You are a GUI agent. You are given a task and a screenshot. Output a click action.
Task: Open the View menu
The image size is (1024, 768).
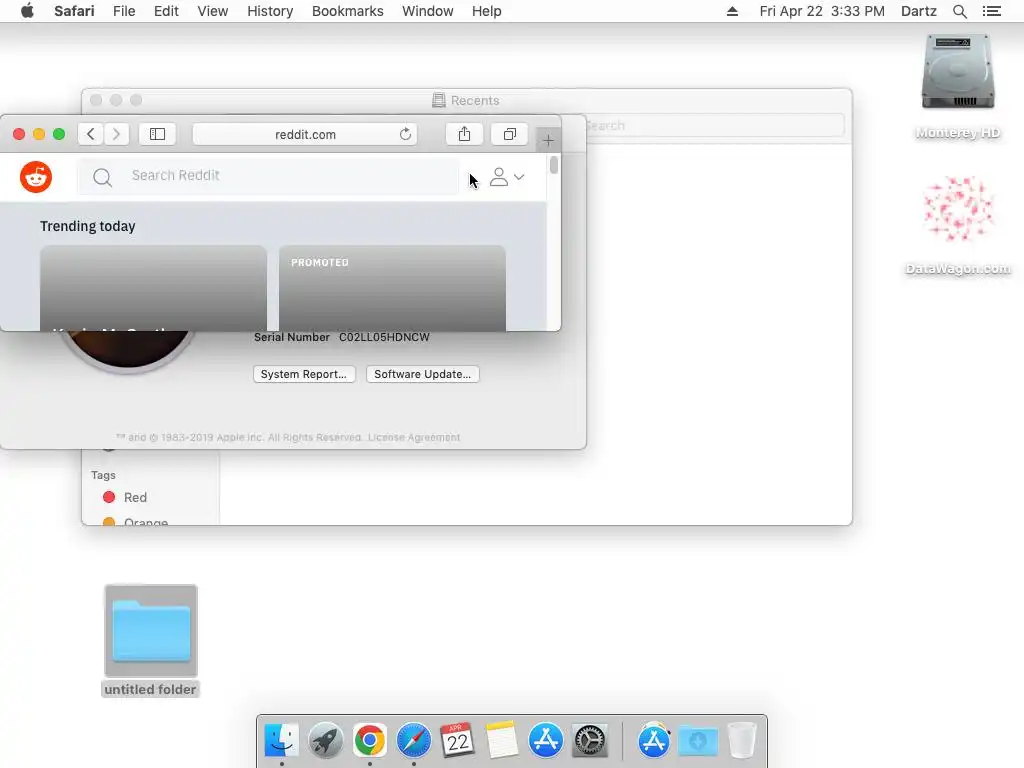click(x=213, y=11)
